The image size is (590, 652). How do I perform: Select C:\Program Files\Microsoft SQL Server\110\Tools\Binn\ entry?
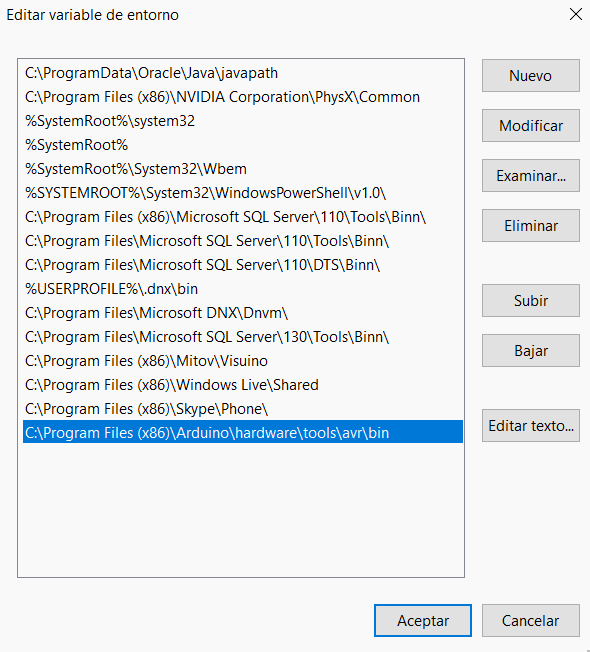(x=243, y=241)
